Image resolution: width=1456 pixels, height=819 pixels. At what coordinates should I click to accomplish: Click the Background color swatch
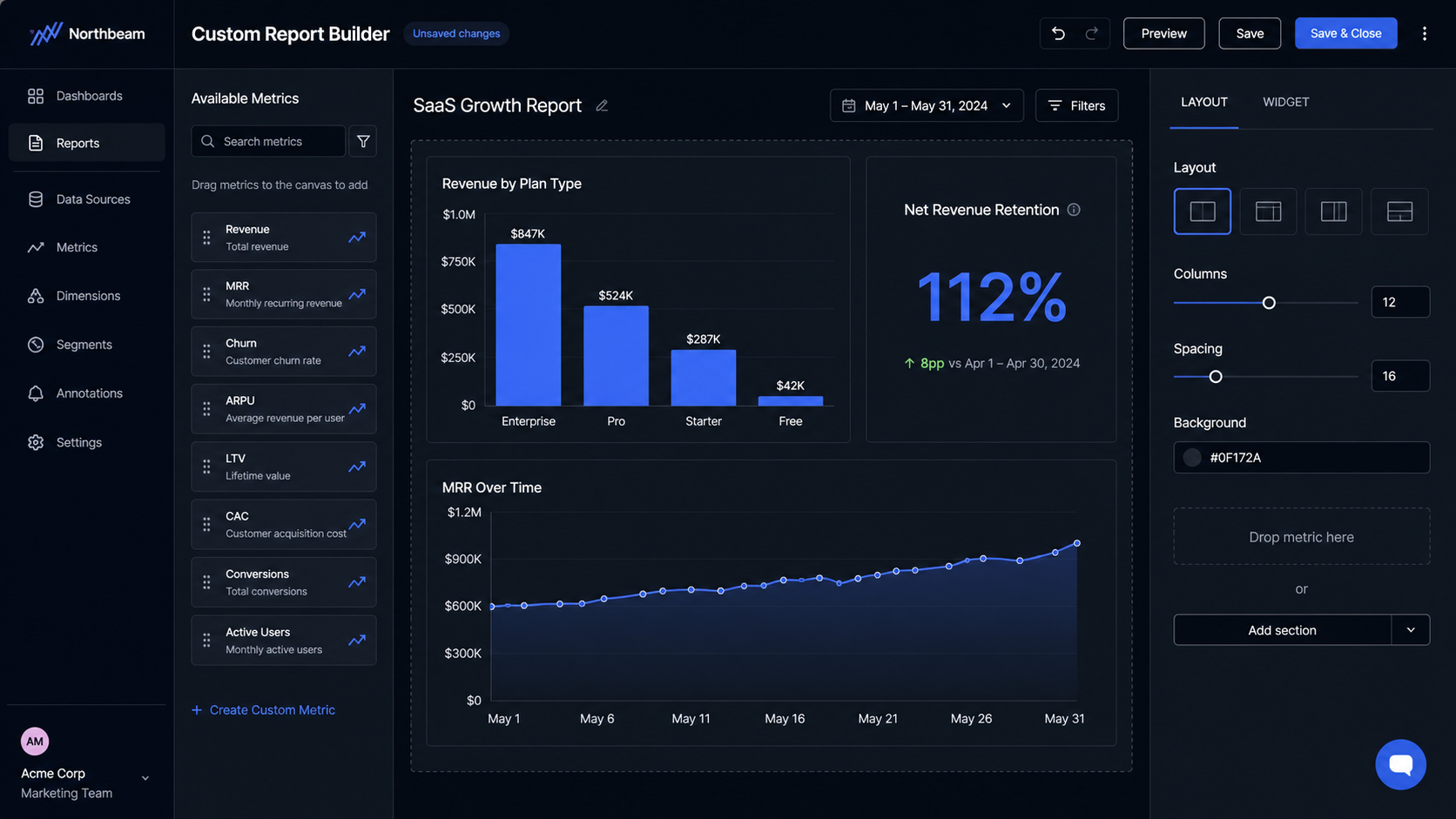click(1193, 458)
